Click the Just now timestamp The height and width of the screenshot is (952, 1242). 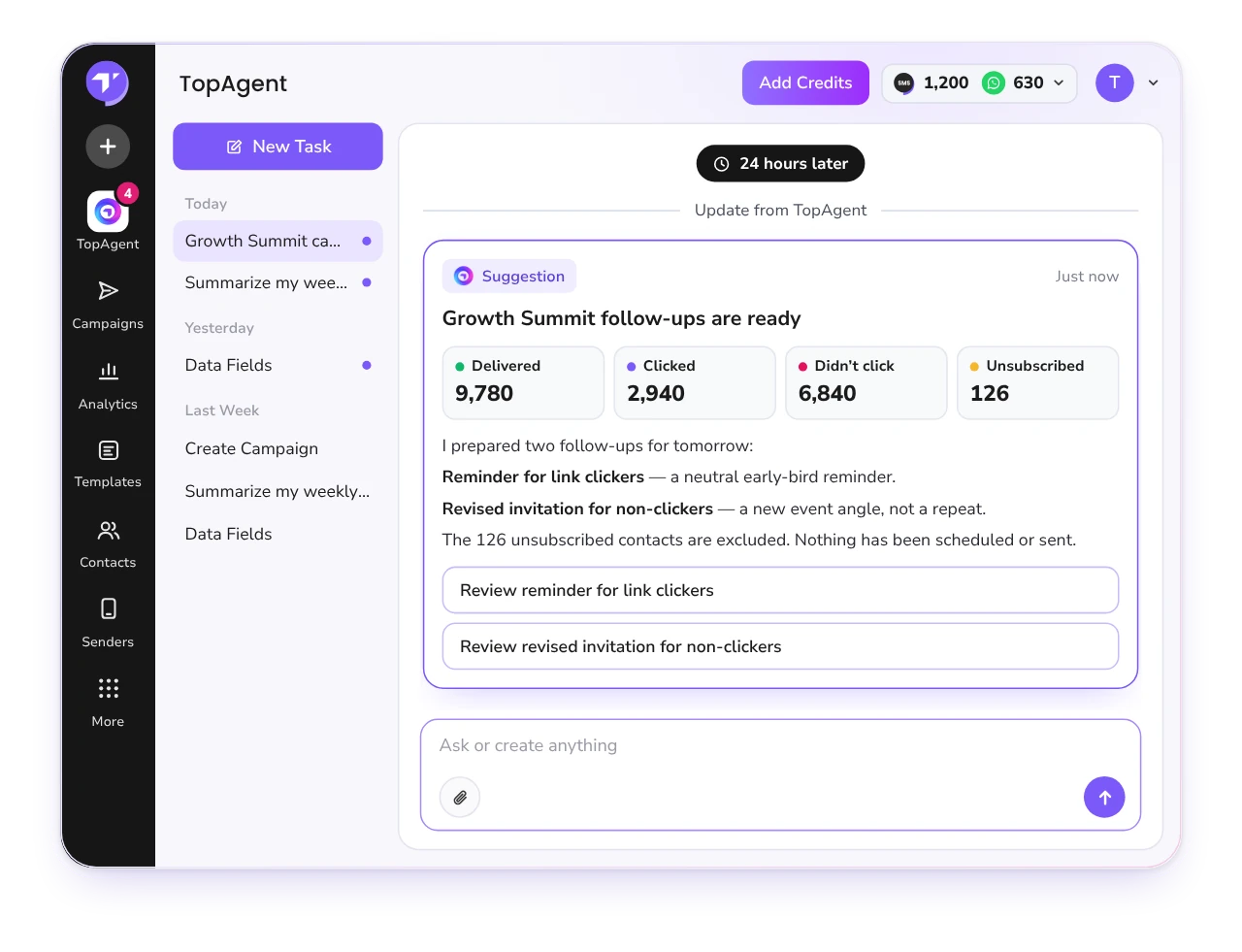[x=1087, y=277]
